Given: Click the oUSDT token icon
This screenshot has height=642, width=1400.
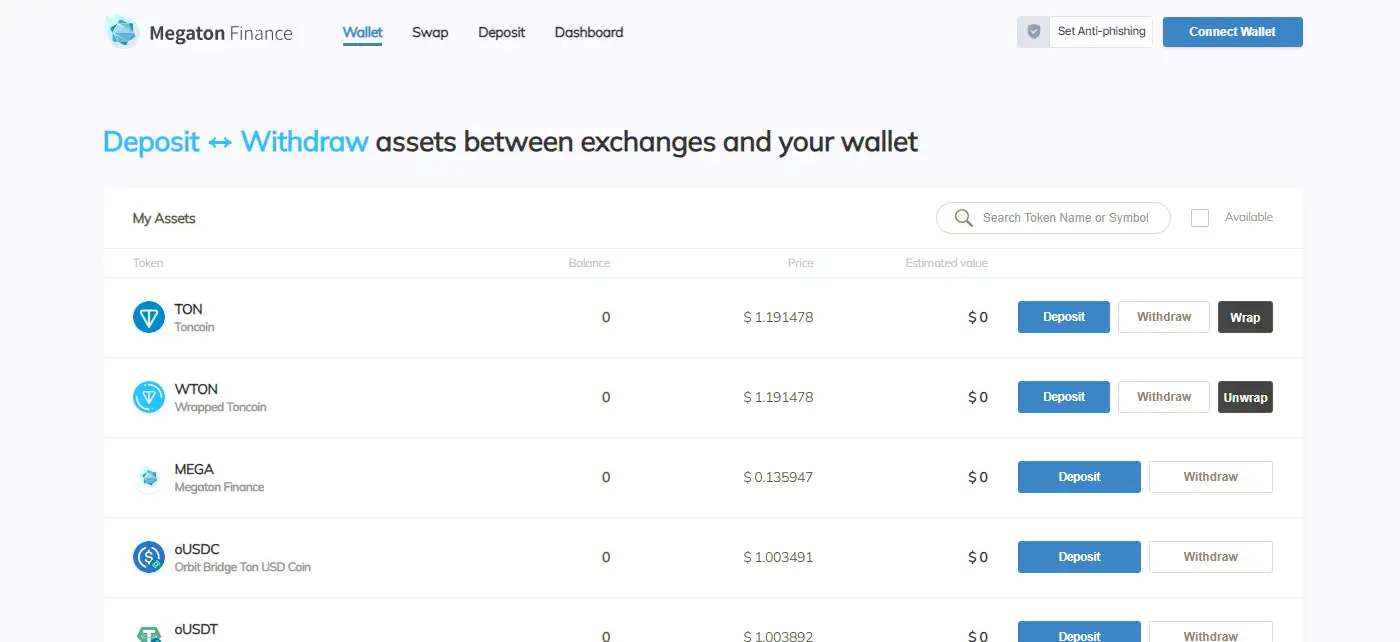Looking at the screenshot, I should 149,633.
